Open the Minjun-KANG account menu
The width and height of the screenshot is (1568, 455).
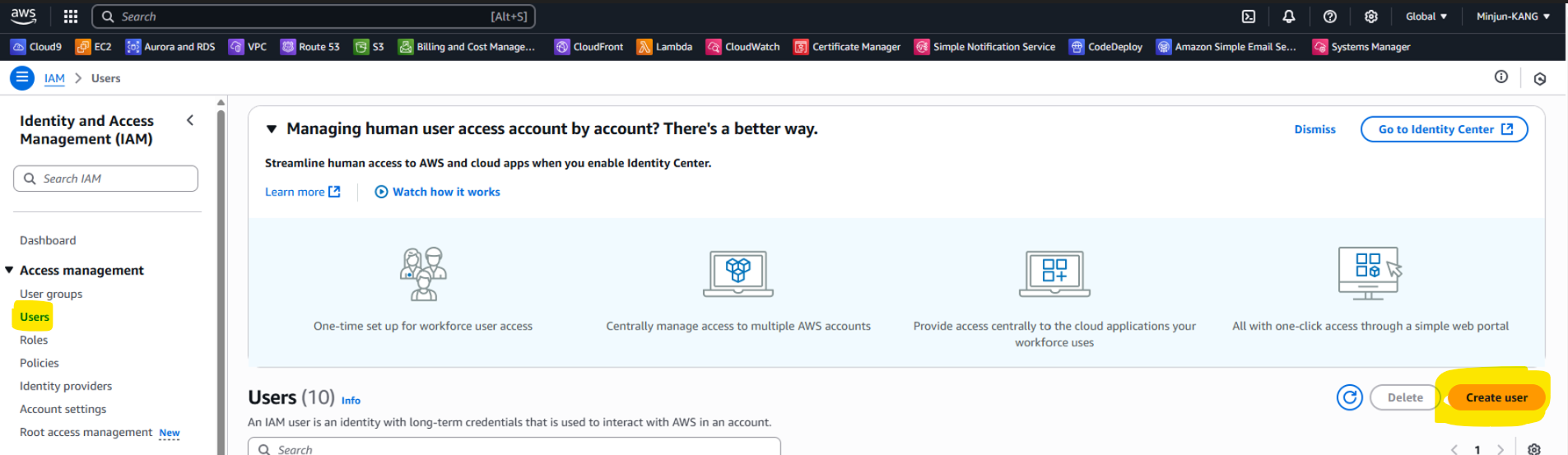point(1513,16)
